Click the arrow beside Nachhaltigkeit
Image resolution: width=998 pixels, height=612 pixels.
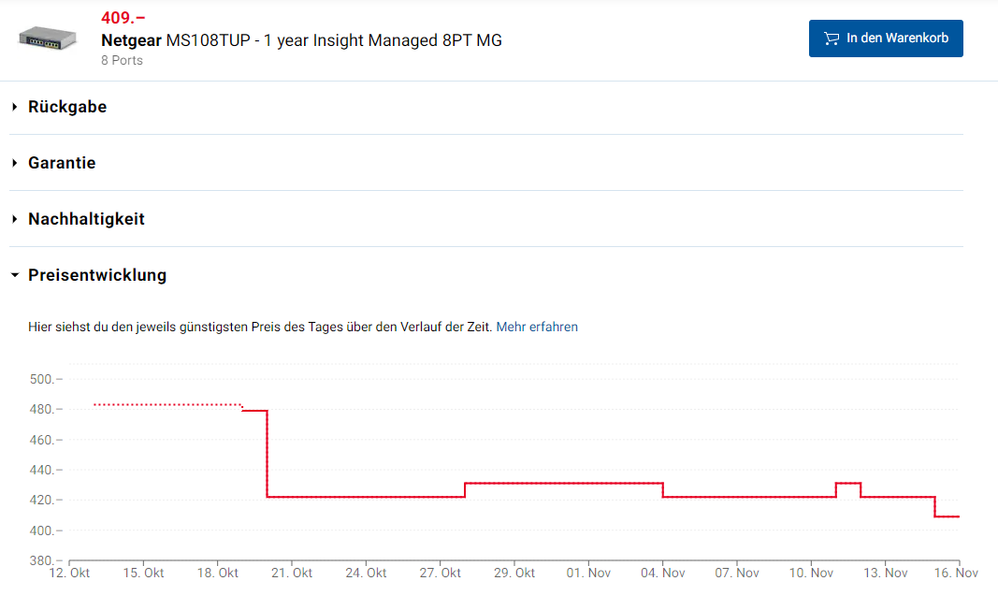[12, 219]
